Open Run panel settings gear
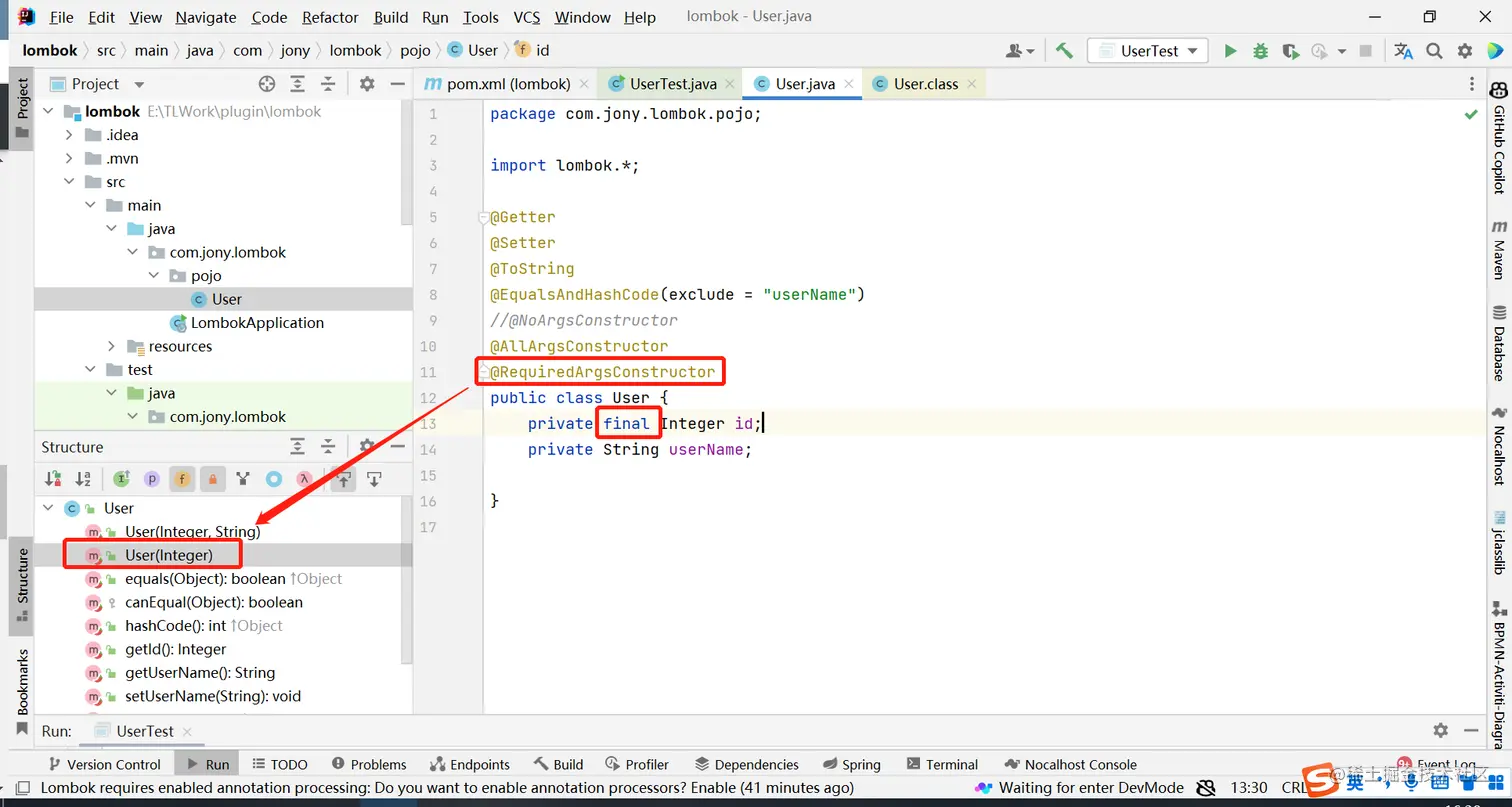Viewport: 1512px width, 807px height. [x=1440, y=731]
